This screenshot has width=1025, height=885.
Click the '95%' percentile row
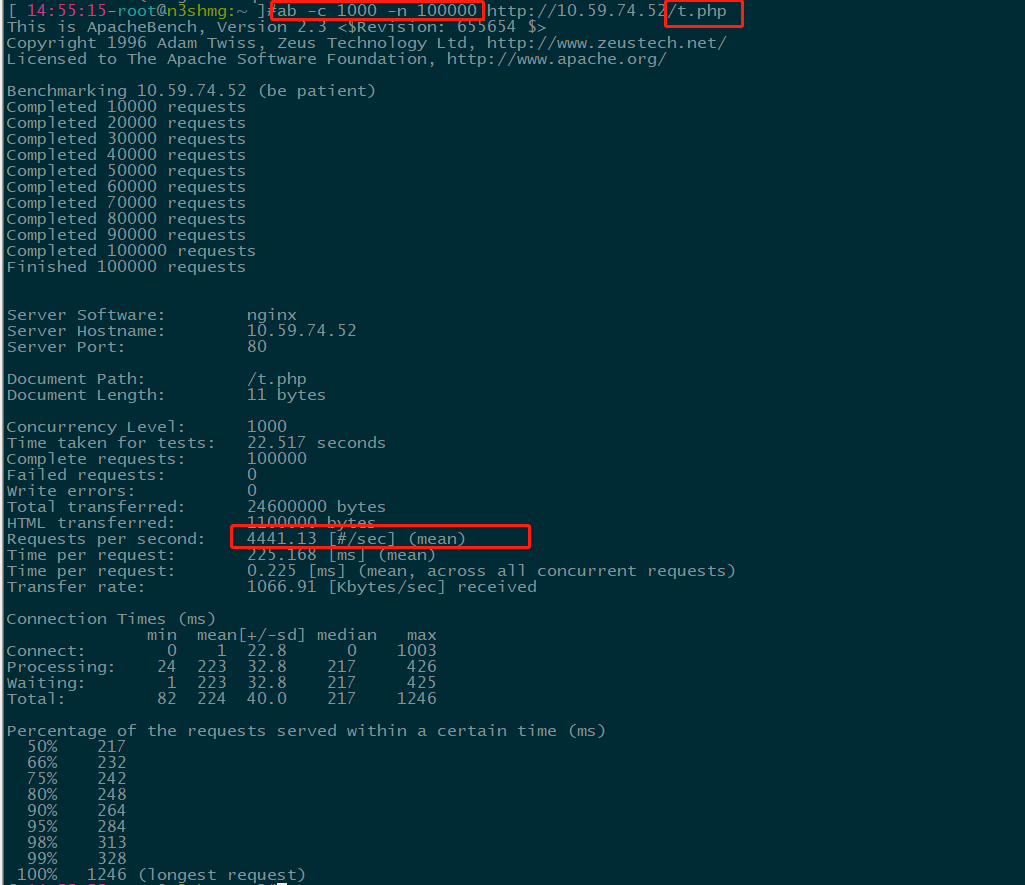(76, 827)
